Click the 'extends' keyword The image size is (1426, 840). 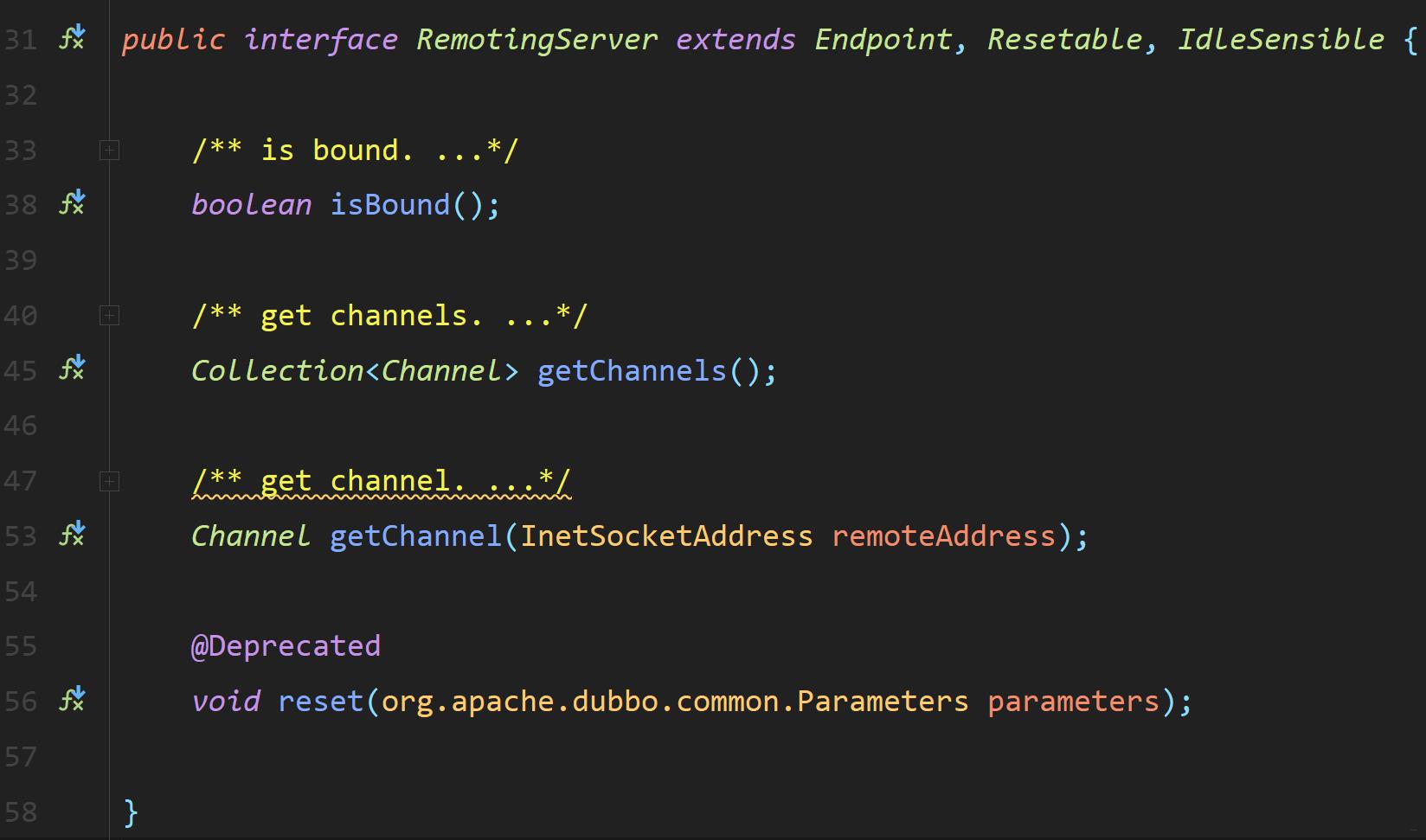point(735,40)
